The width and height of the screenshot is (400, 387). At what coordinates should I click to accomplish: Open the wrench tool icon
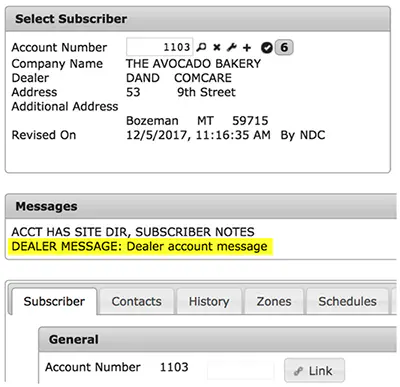coord(232,47)
